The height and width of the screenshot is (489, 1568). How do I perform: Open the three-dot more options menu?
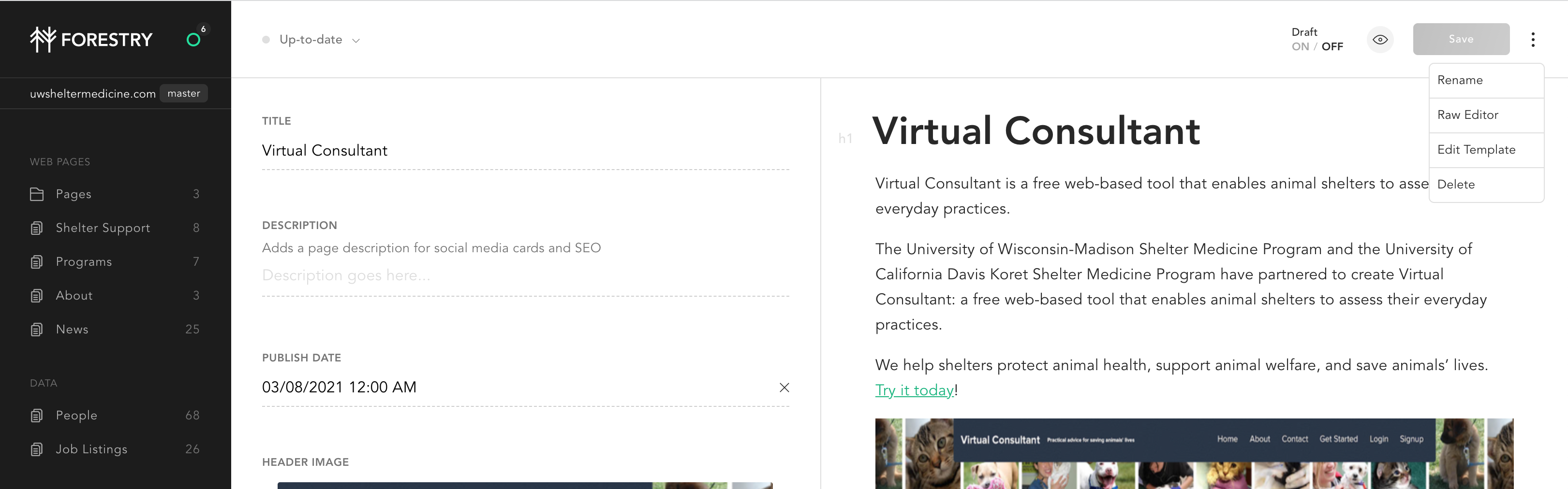tap(1533, 40)
